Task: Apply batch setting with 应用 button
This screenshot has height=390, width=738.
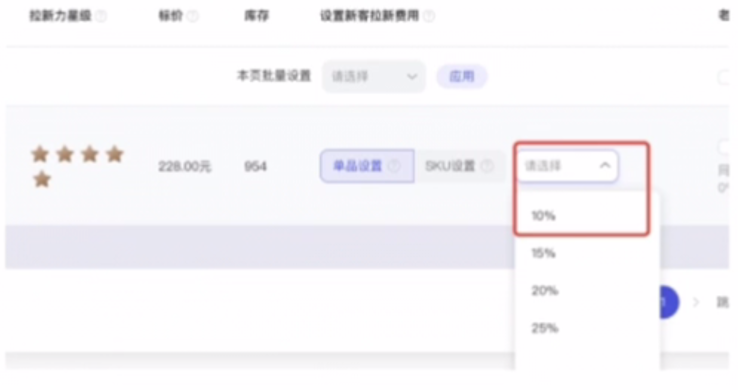Action: click(462, 76)
